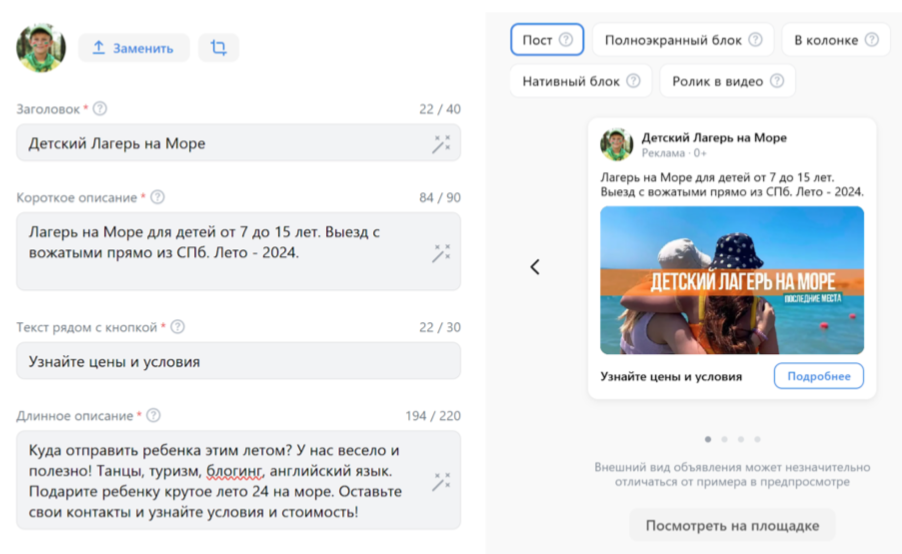Image resolution: width=902 pixels, height=554 pixels.
Task: Click the Реклама · 0+ label
Action: 674,153
